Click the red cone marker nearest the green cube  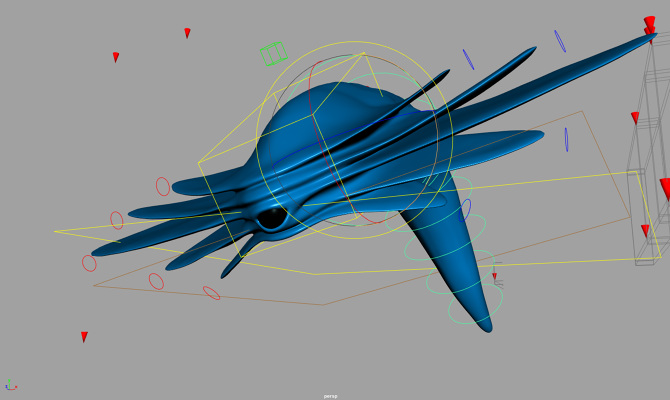coord(187,33)
